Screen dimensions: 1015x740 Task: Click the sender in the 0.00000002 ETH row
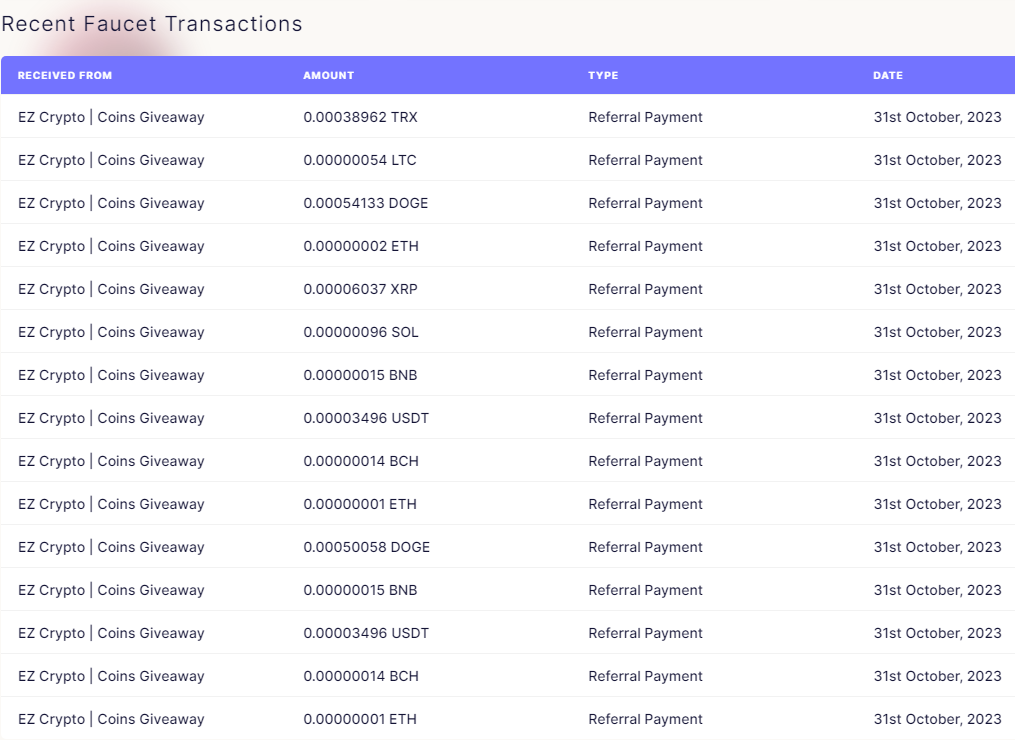coord(111,246)
